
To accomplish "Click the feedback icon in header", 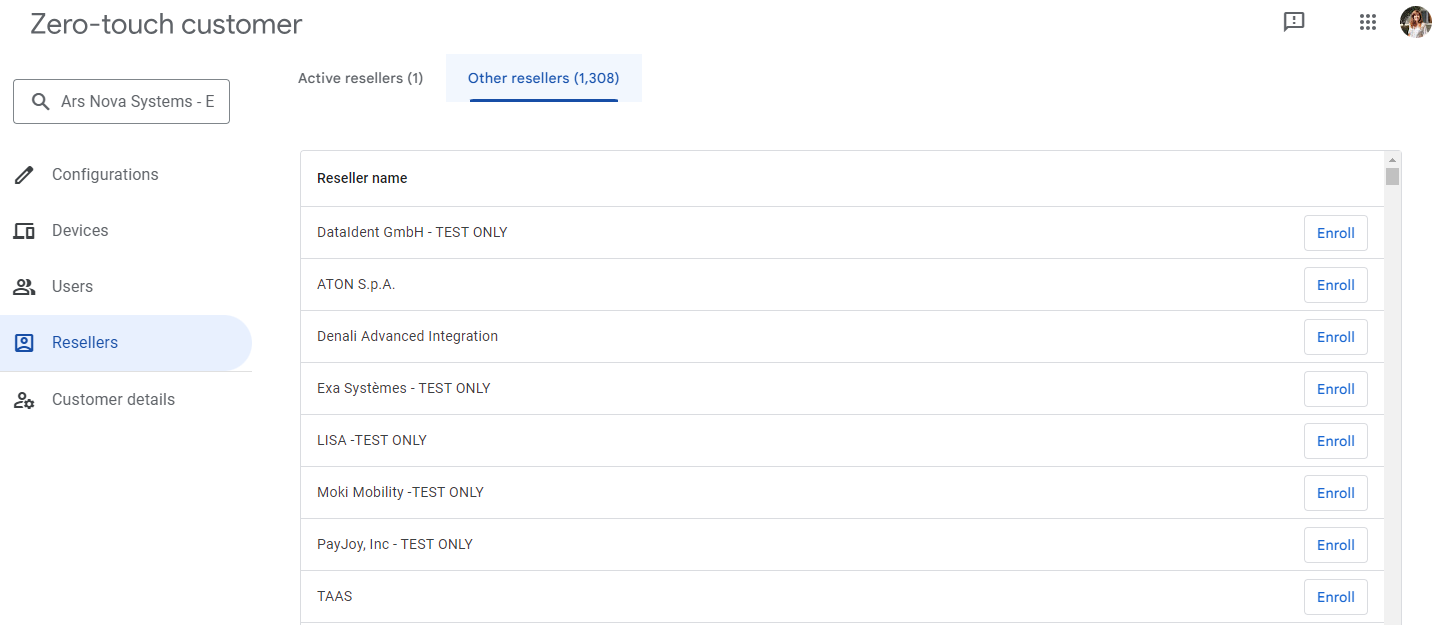I will (x=1294, y=22).
